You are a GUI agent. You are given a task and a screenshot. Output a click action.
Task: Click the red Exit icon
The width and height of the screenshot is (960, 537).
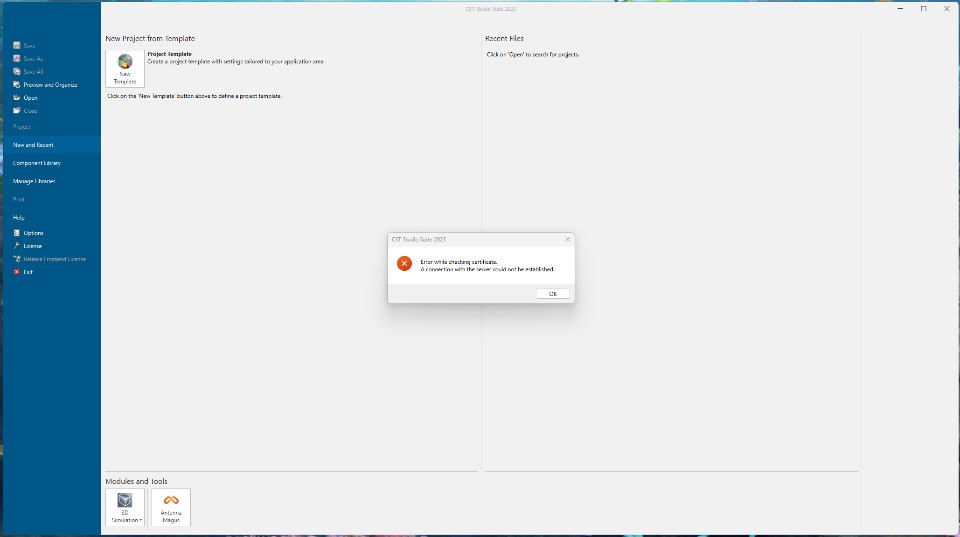(x=17, y=272)
